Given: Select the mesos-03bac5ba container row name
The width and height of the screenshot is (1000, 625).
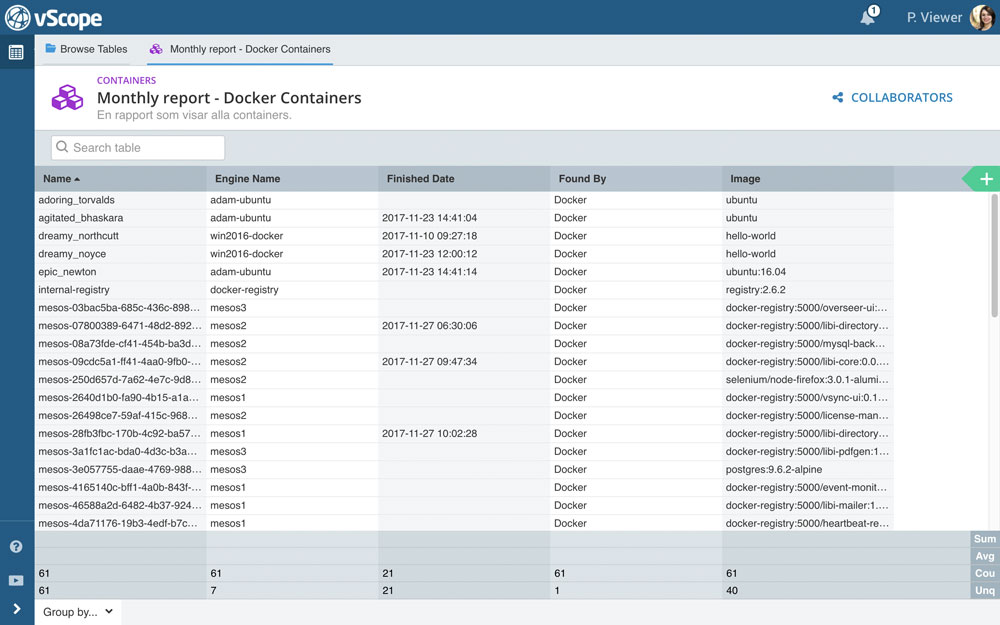Looking at the screenshot, I should (x=119, y=307).
